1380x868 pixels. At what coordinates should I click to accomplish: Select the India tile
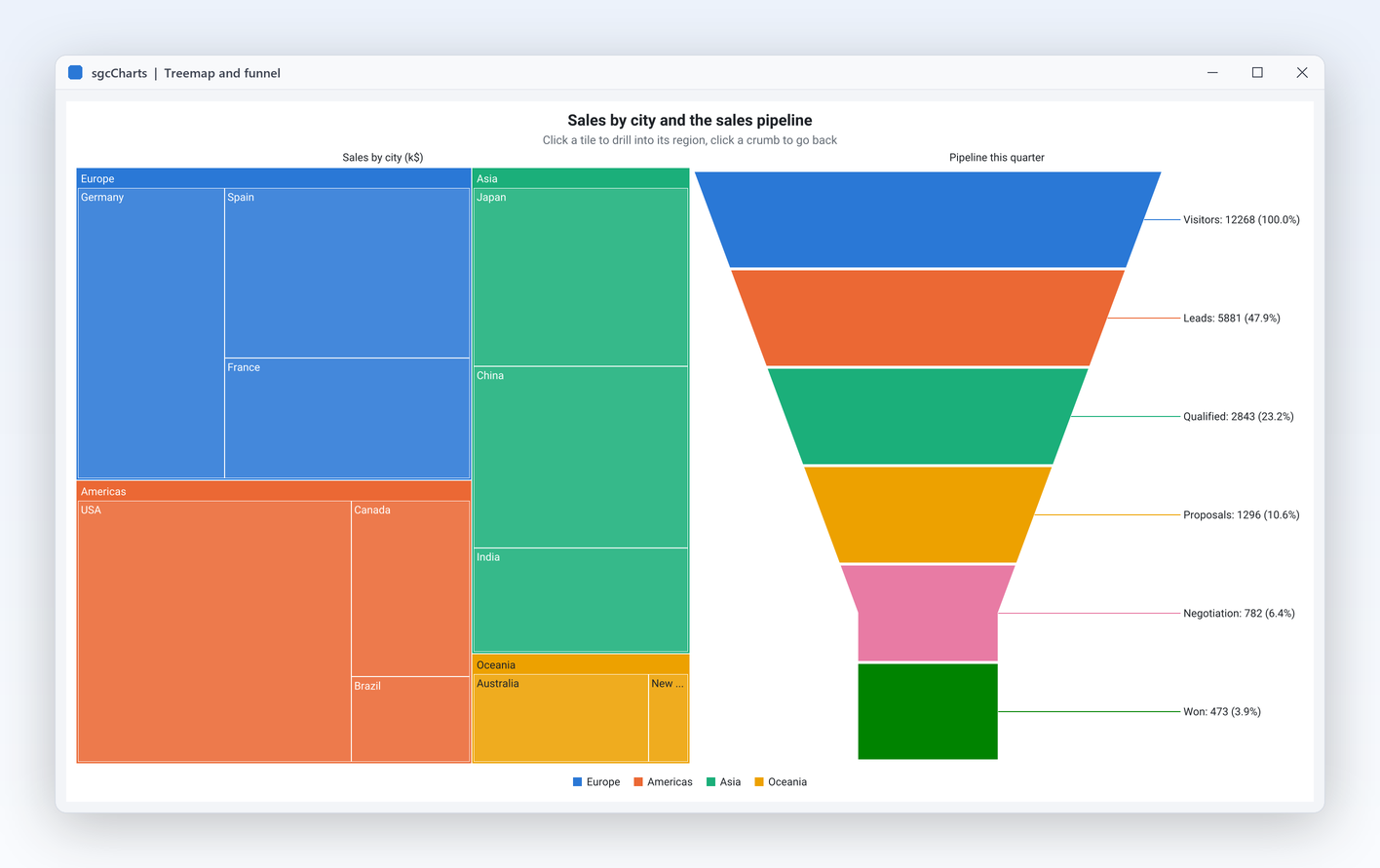point(581,600)
